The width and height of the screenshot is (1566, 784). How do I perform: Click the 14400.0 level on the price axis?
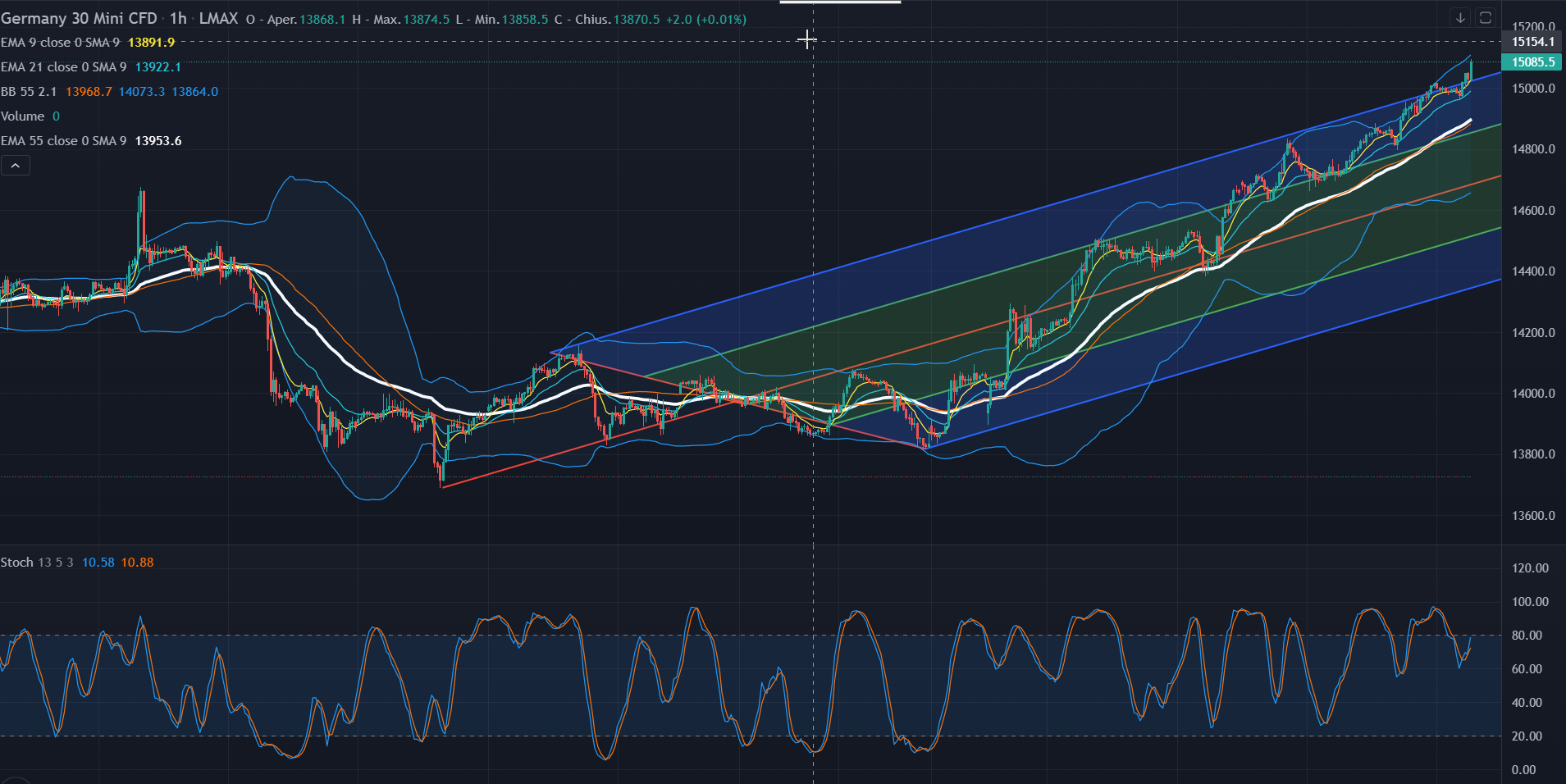tap(1533, 271)
